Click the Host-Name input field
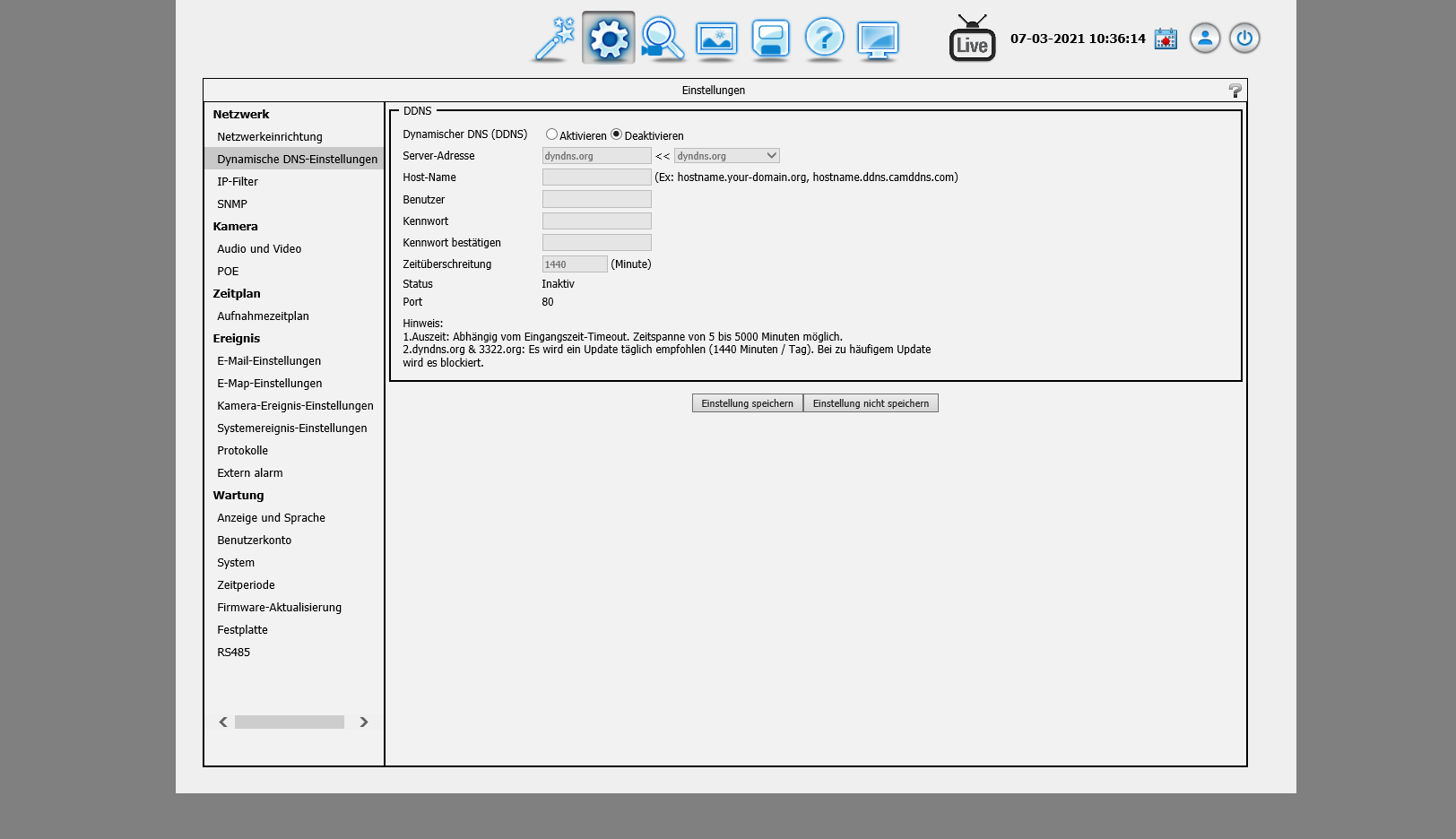Image resolution: width=1456 pixels, height=839 pixels. [x=596, y=177]
